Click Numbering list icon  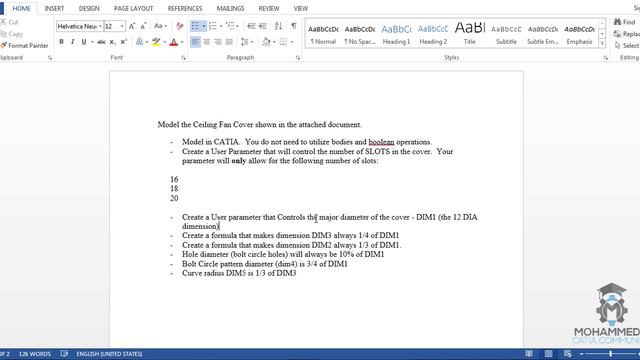pyautogui.click(x=213, y=26)
